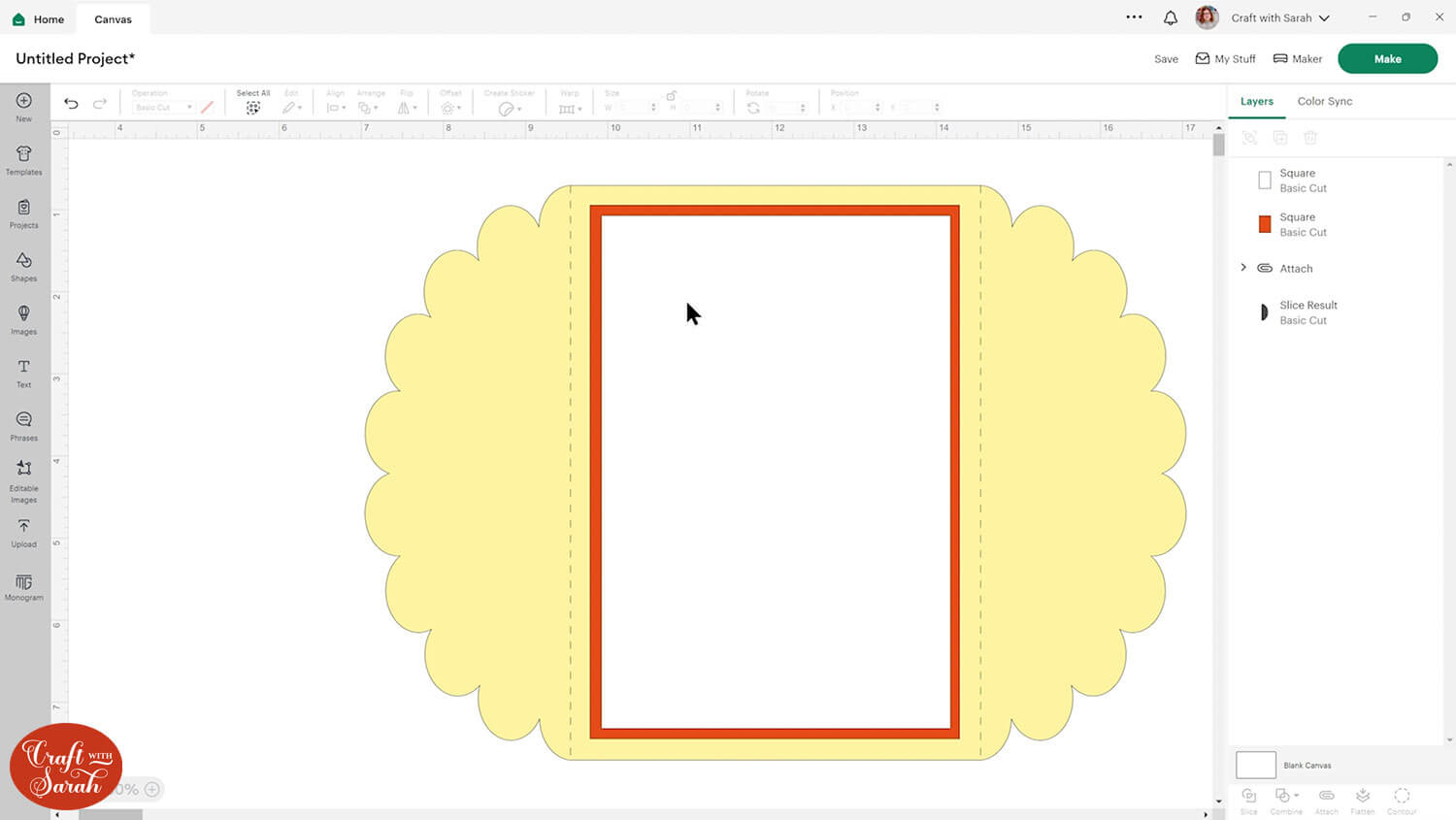Switch to the Layers tab
Screen dimensions: 1456x820
point(1256,101)
